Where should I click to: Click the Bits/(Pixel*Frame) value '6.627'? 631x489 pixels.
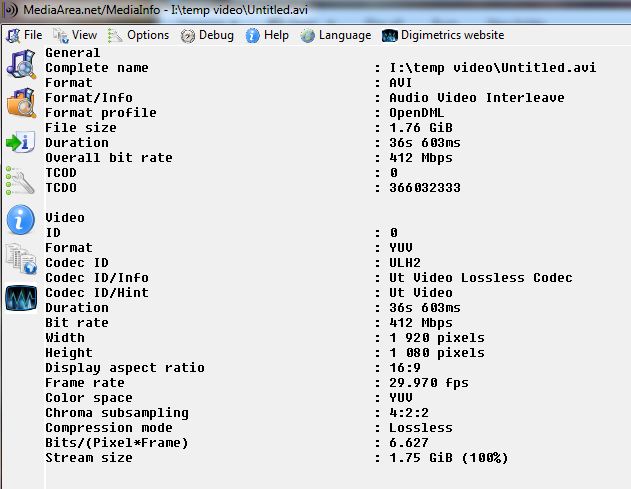coord(409,443)
